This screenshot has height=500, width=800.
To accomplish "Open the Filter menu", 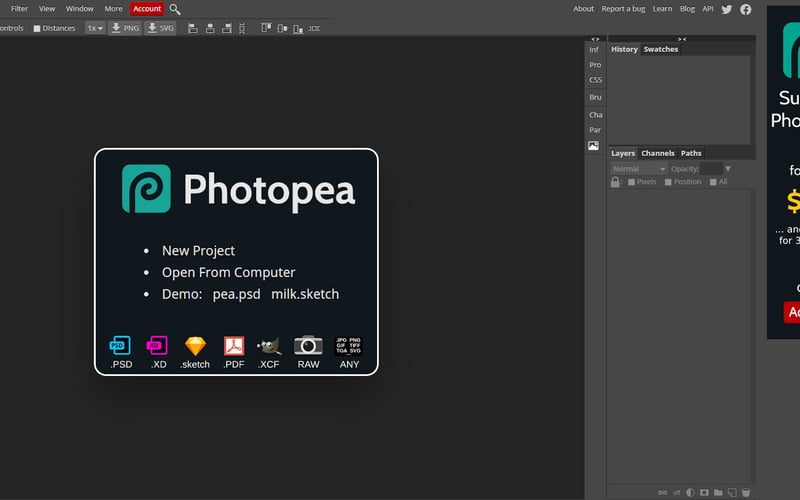I will click(19, 9).
